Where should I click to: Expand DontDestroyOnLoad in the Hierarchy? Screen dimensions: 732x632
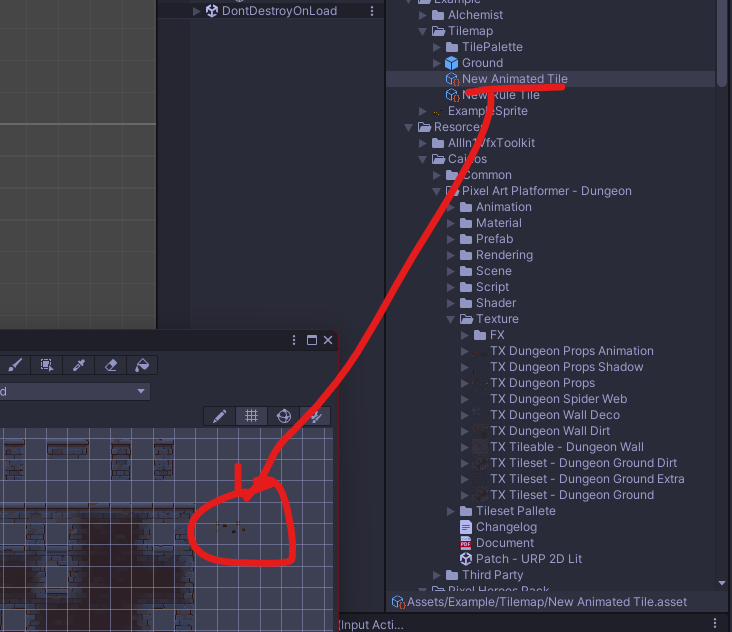[x=197, y=11]
